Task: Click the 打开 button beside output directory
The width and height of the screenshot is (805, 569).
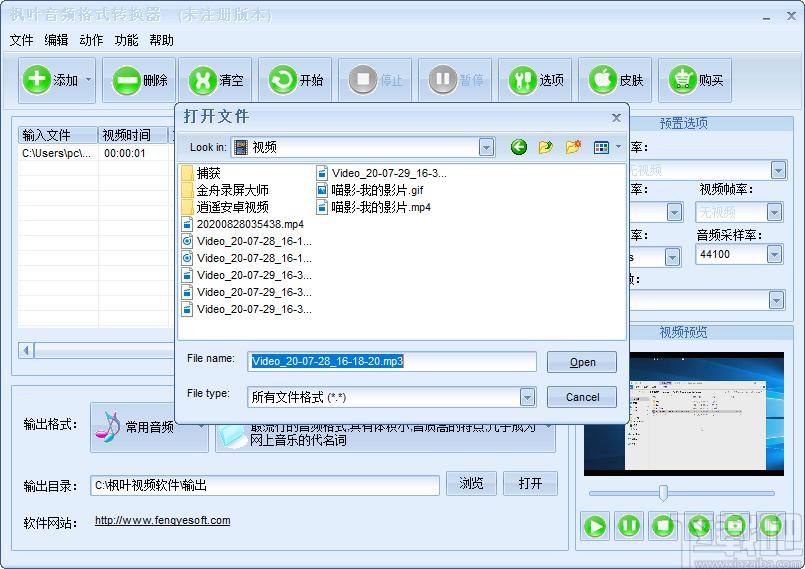Action: pos(530,483)
